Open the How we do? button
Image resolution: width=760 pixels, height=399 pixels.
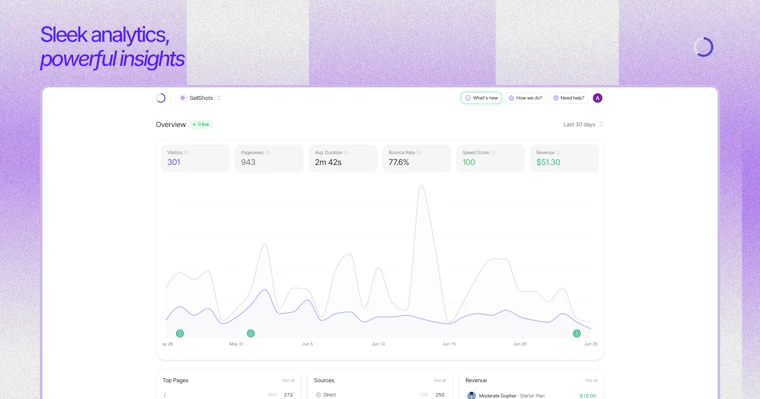click(525, 98)
